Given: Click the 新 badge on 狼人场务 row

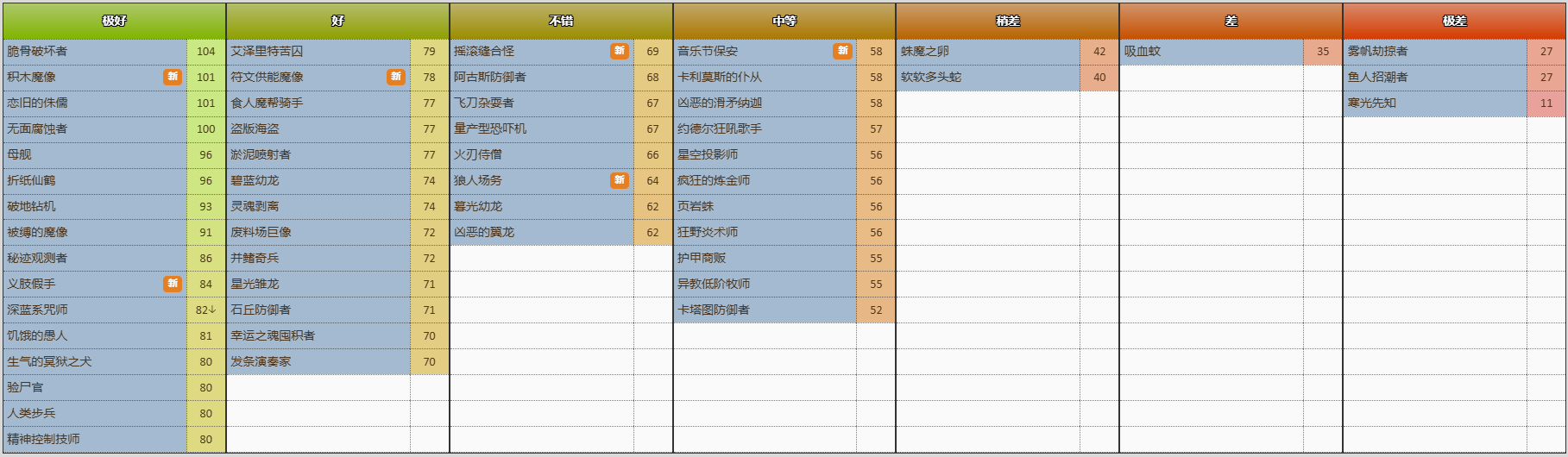Looking at the screenshot, I should coord(620,180).
